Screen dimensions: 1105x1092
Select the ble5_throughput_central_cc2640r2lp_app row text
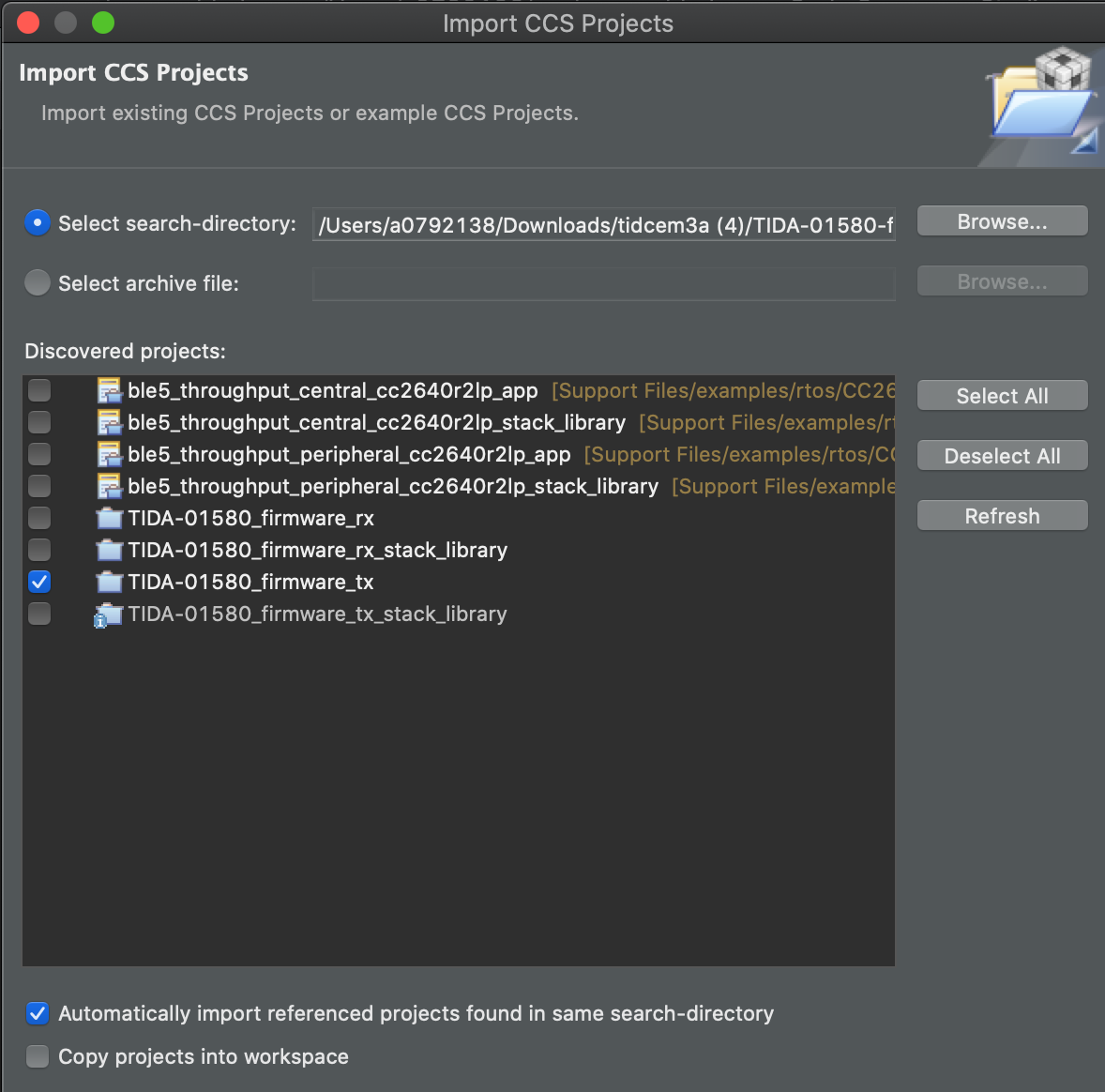333,390
